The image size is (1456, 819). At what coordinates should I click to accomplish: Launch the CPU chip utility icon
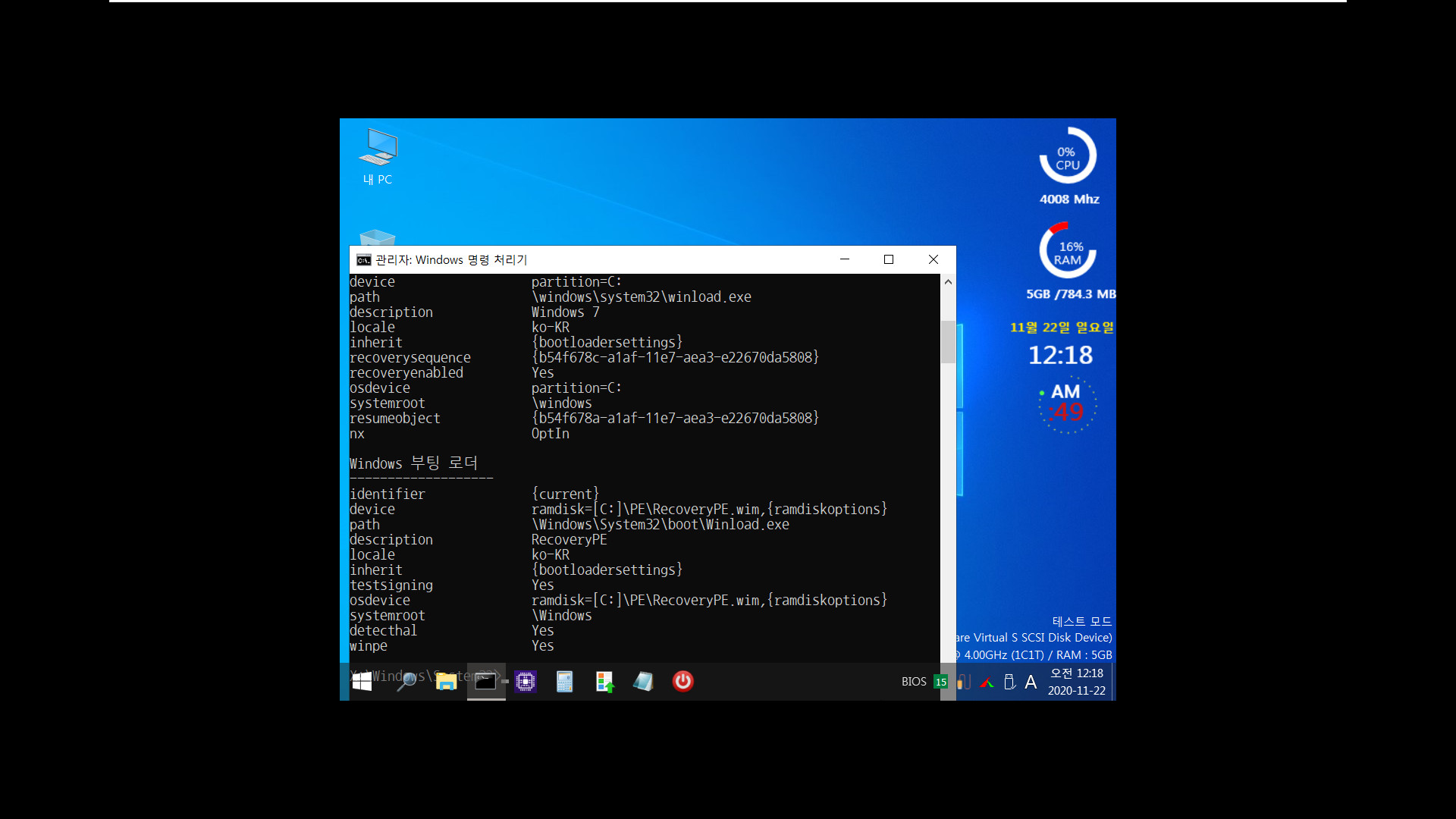click(525, 681)
